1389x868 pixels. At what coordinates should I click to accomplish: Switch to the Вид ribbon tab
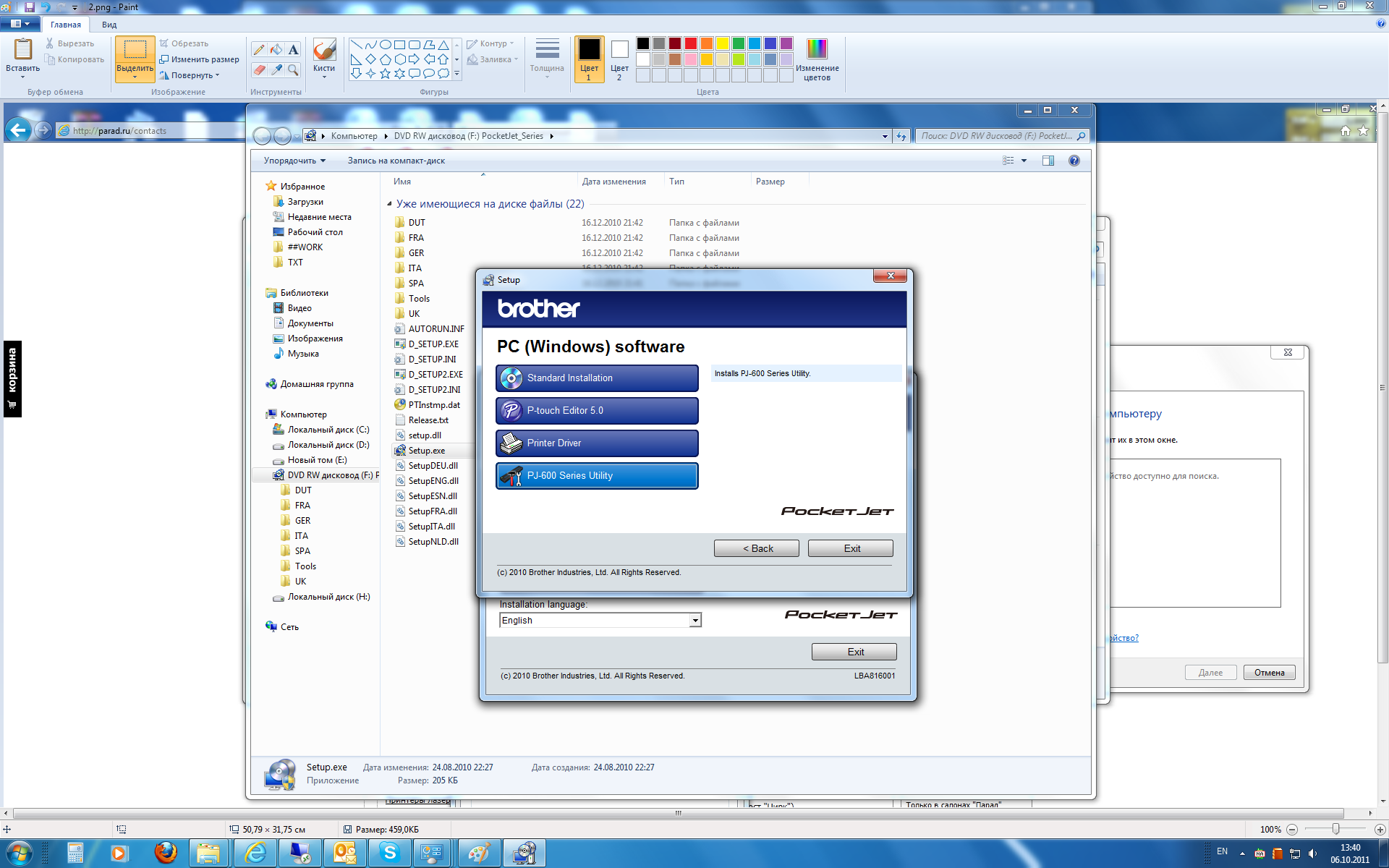tap(109, 25)
